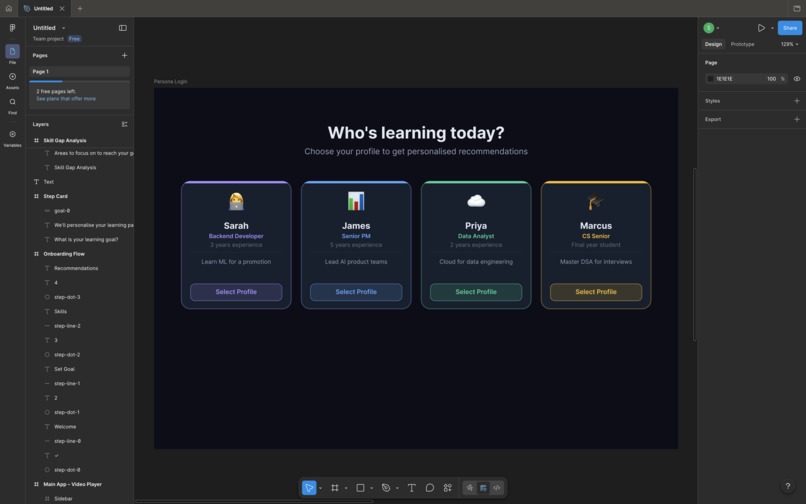Select the Move tool in bottom toolbar

pyautogui.click(x=309, y=488)
